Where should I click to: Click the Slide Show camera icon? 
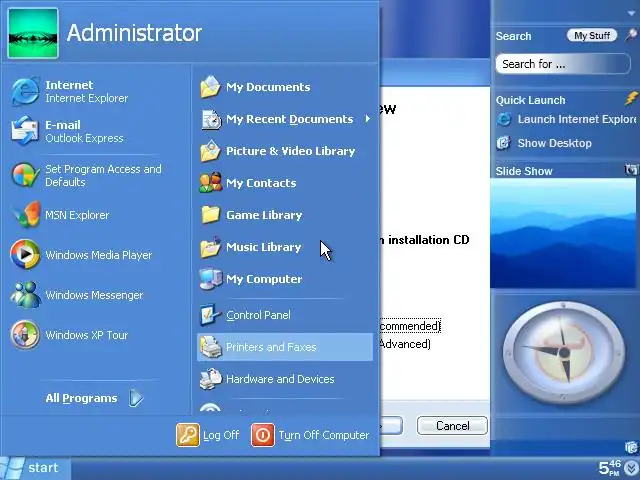[631, 169]
